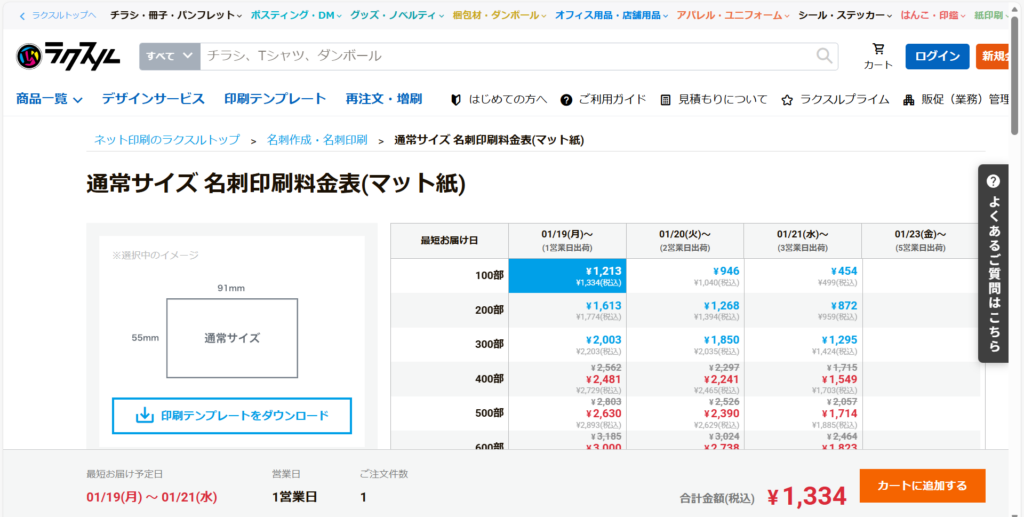
Task: Expand the 商品一覧 menu
Action: pos(49,99)
